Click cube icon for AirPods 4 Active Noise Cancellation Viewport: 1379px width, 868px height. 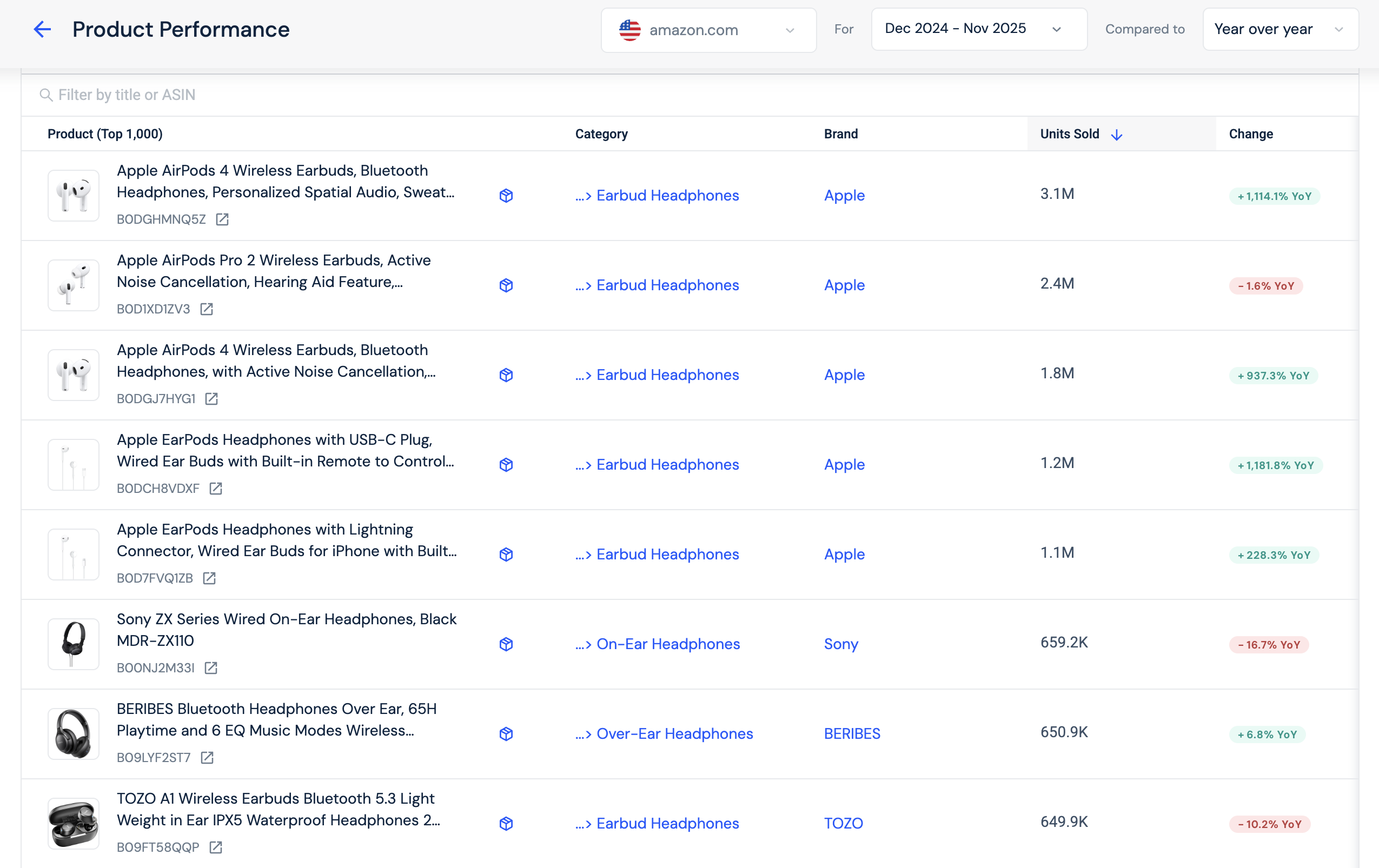[x=506, y=375]
